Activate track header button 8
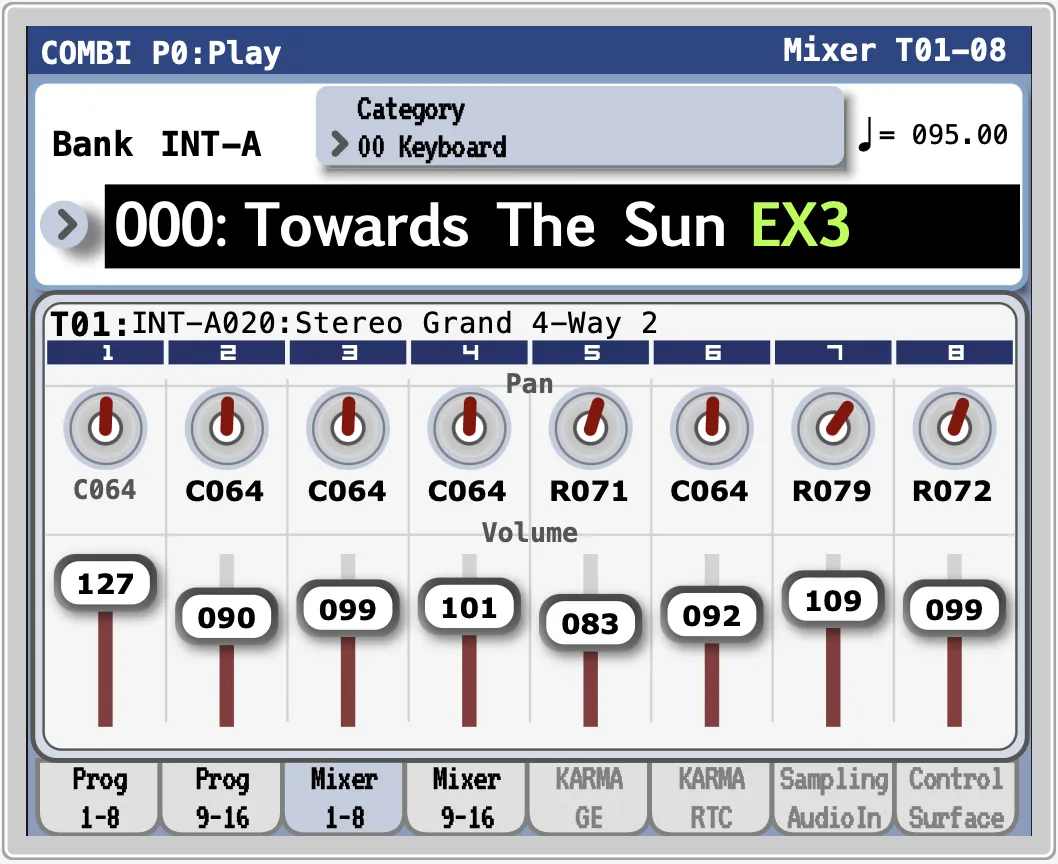 click(954, 352)
